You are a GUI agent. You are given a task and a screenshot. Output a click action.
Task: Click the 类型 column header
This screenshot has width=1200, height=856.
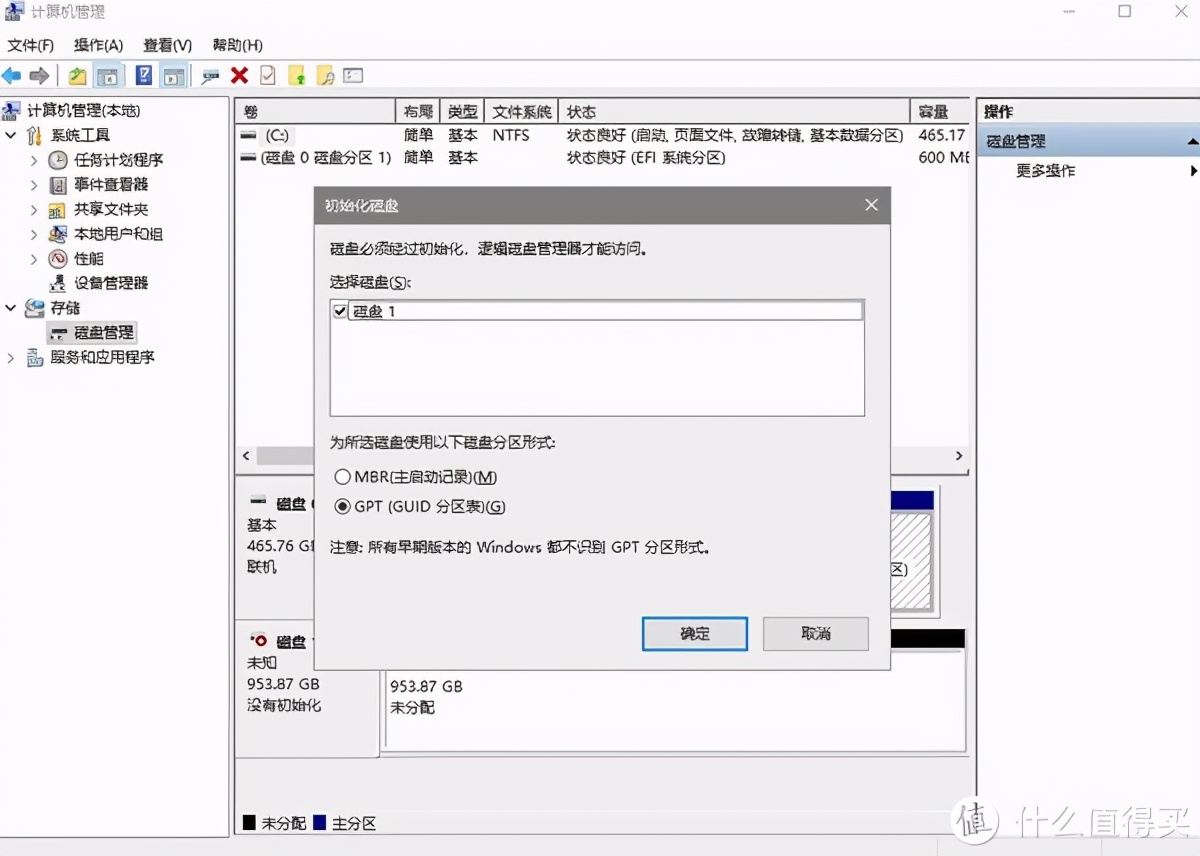click(463, 112)
